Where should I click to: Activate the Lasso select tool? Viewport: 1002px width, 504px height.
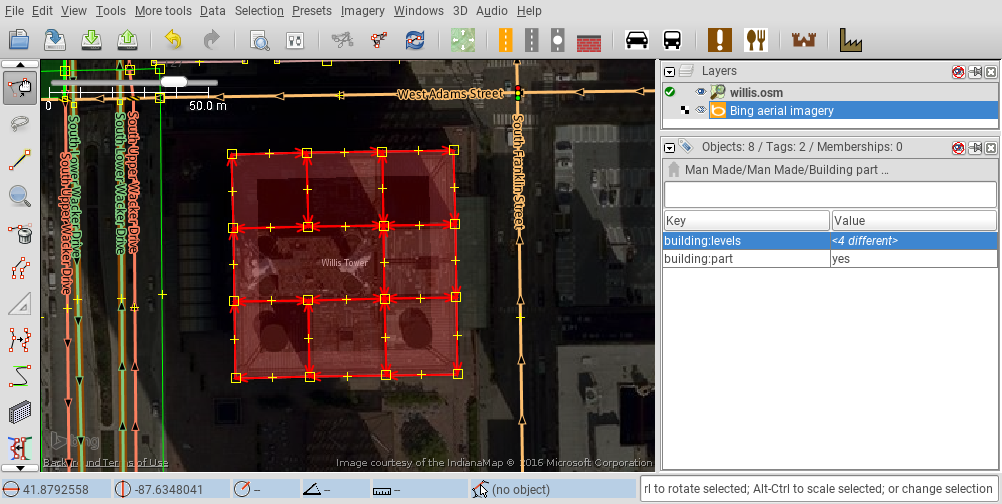[20, 123]
